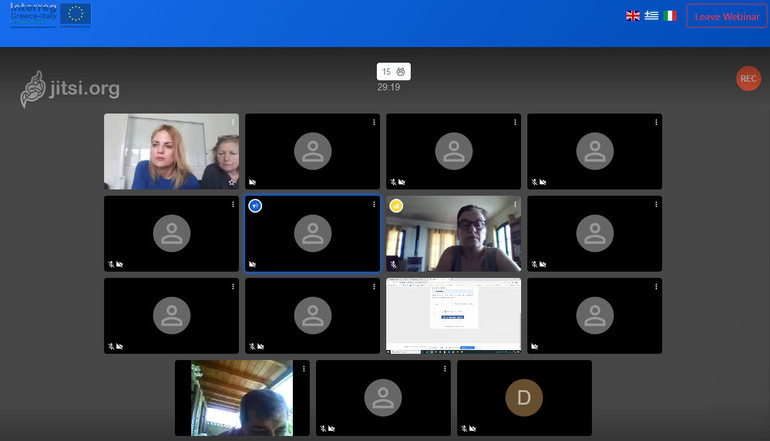The width and height of the screenshot is (770, 441).
Task: Click the European Union flag emblem
Action: pyautogui.click(x=76, y=14)
